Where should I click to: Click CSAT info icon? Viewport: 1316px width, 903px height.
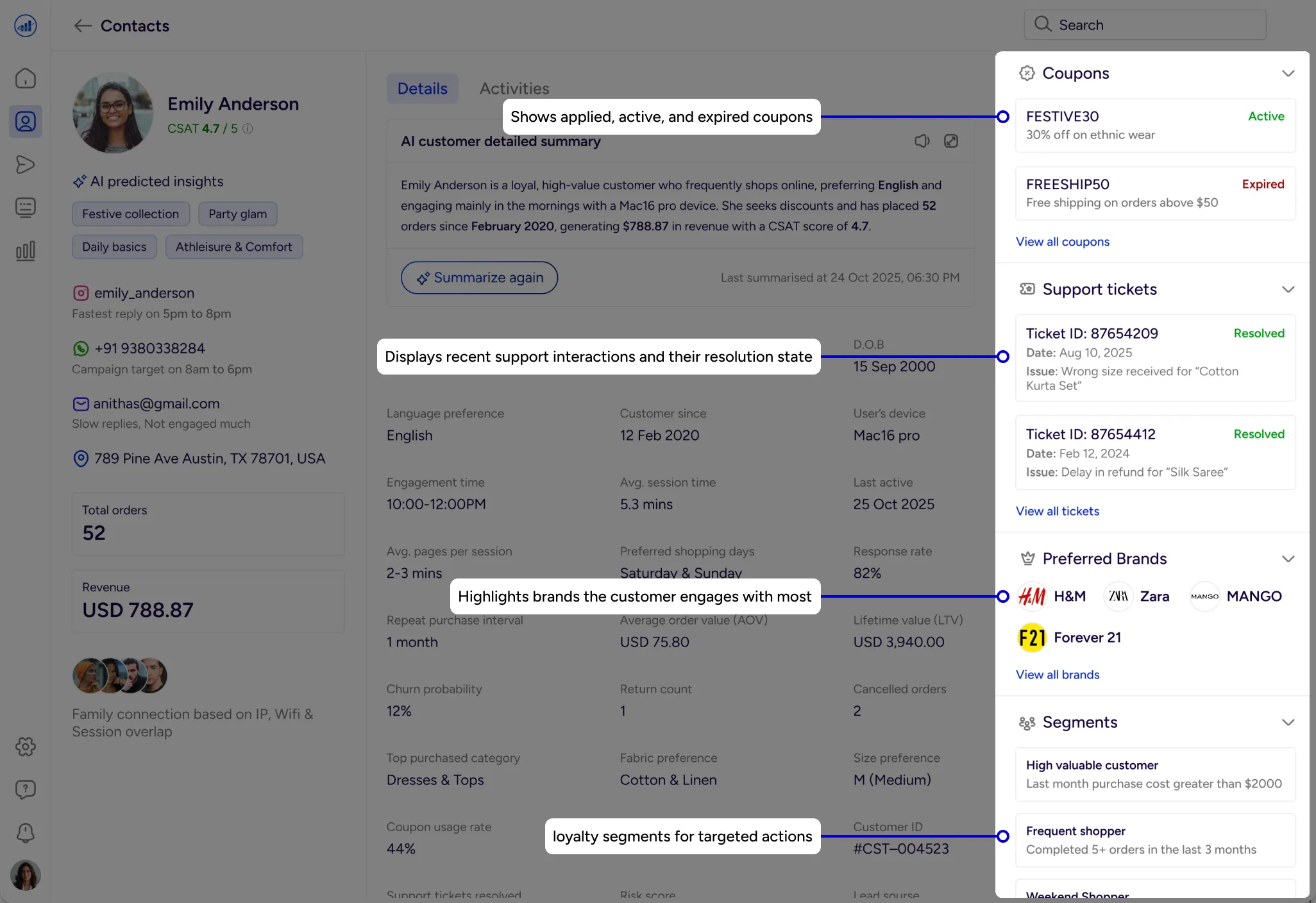248,129
